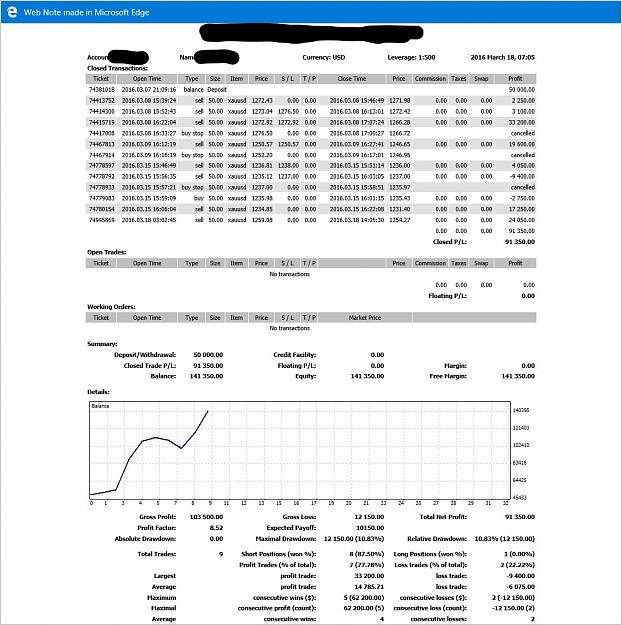Click the "Deposit/Withdrawal:" label
622x625 pixels.
(x=145, y=355)
